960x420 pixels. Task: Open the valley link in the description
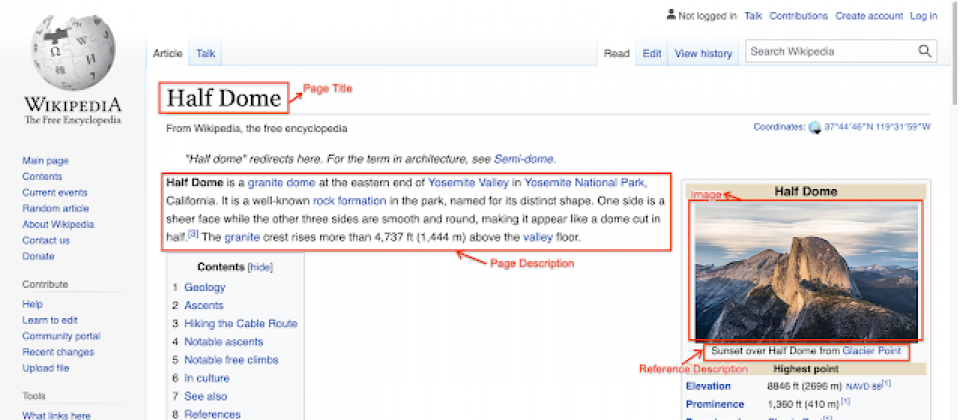[x=538, y=237]
